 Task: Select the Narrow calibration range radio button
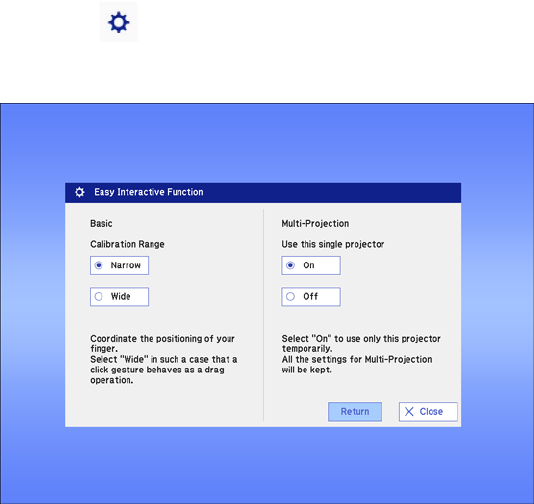click(x=120, y=265)
